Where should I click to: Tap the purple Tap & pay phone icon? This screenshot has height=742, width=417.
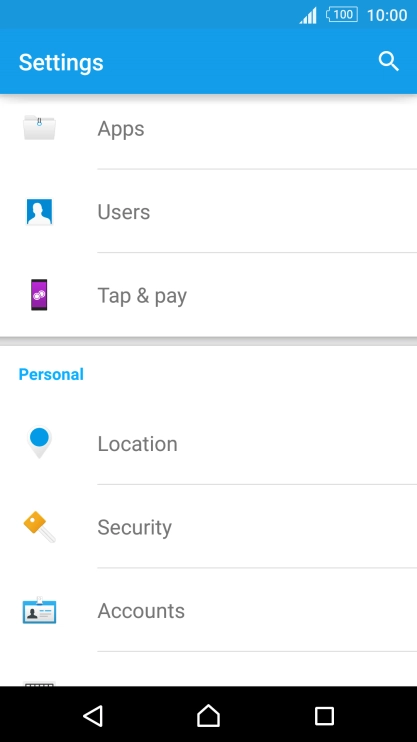39,295
